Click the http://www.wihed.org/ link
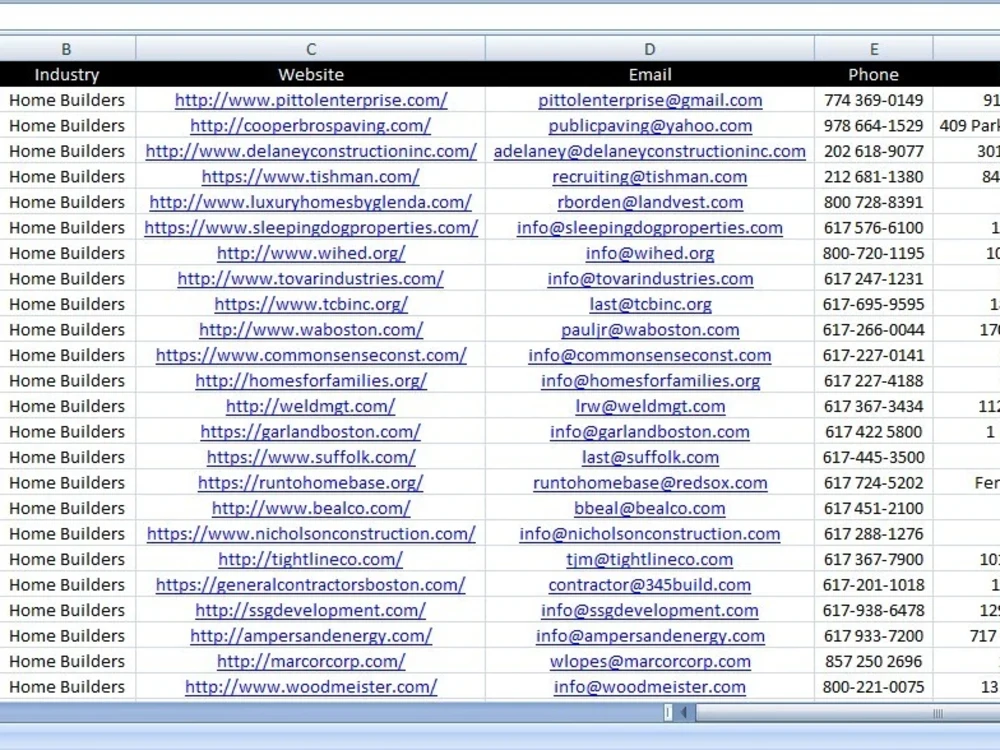 [311, 253]
